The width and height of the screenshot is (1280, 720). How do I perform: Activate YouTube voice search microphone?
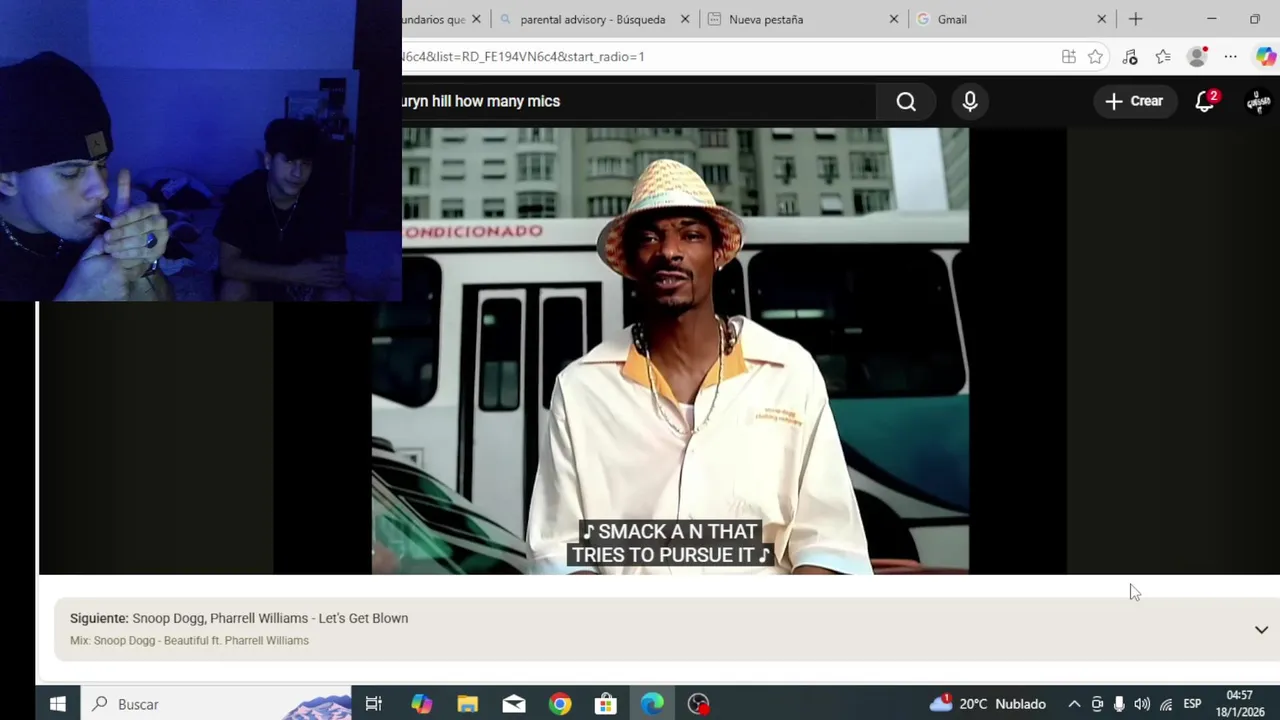click(x=970, y=101)
